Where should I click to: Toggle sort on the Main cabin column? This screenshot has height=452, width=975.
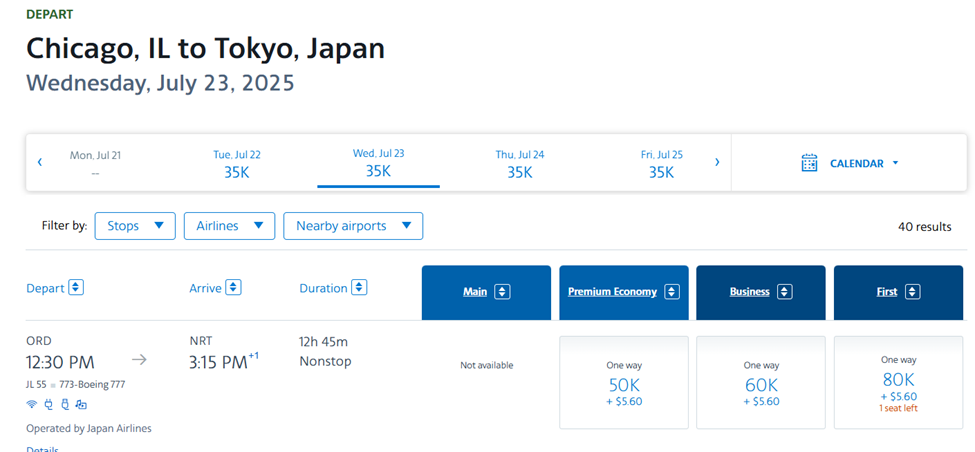pos(502,292)
